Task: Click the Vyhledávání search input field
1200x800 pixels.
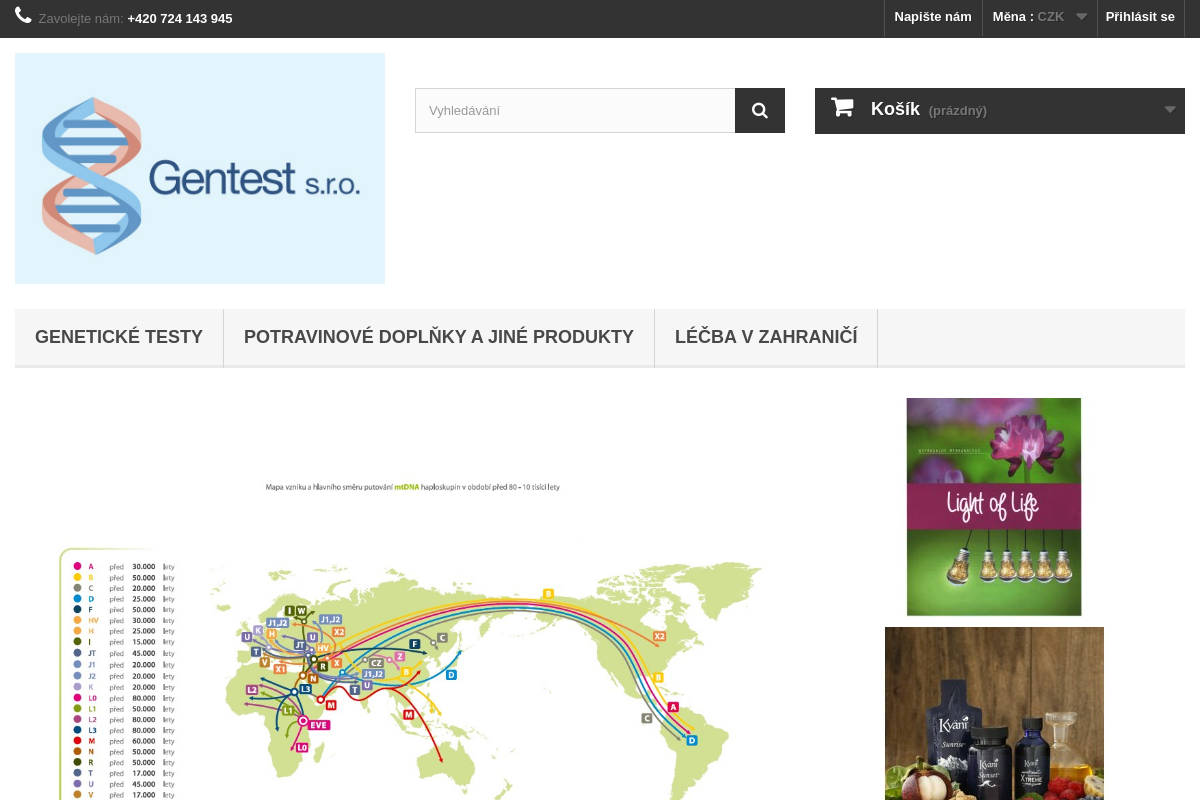Action: tap(575, 110)
